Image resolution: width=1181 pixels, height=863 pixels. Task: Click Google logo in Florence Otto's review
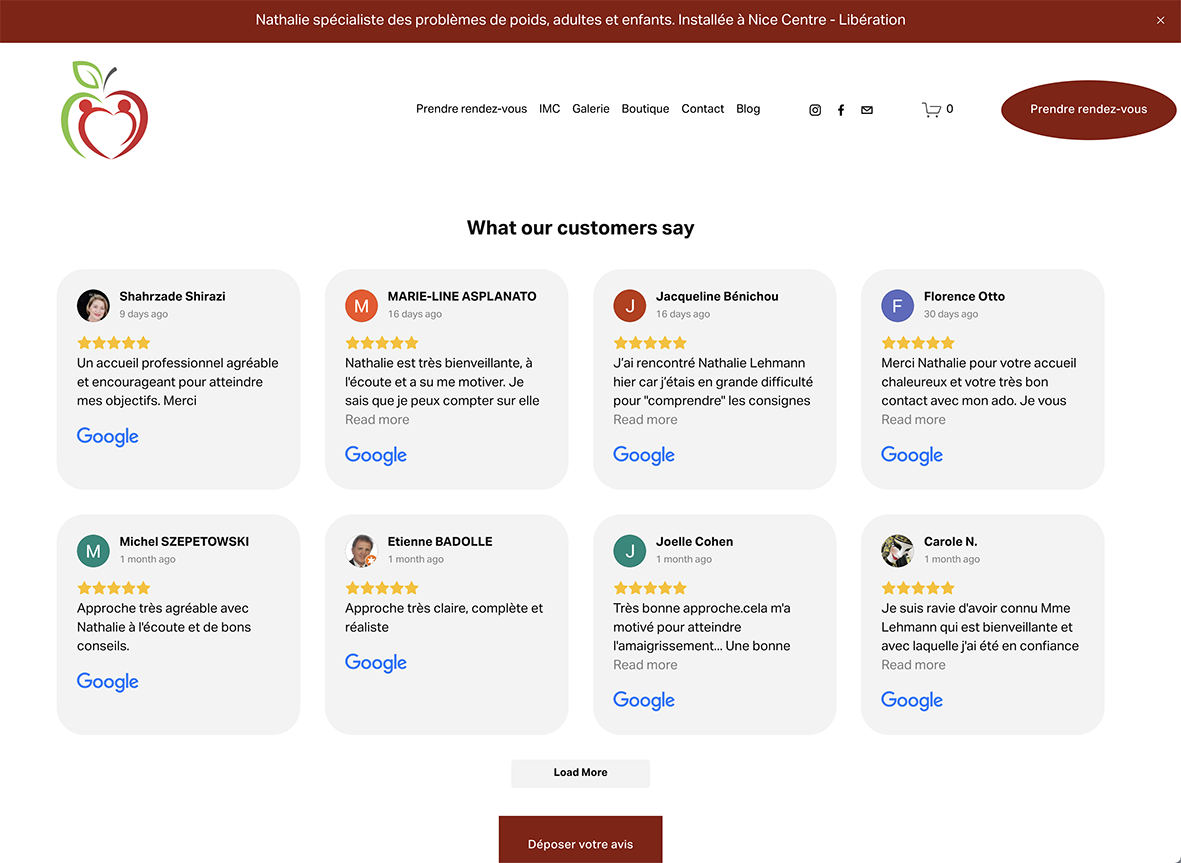click(912, 456)
